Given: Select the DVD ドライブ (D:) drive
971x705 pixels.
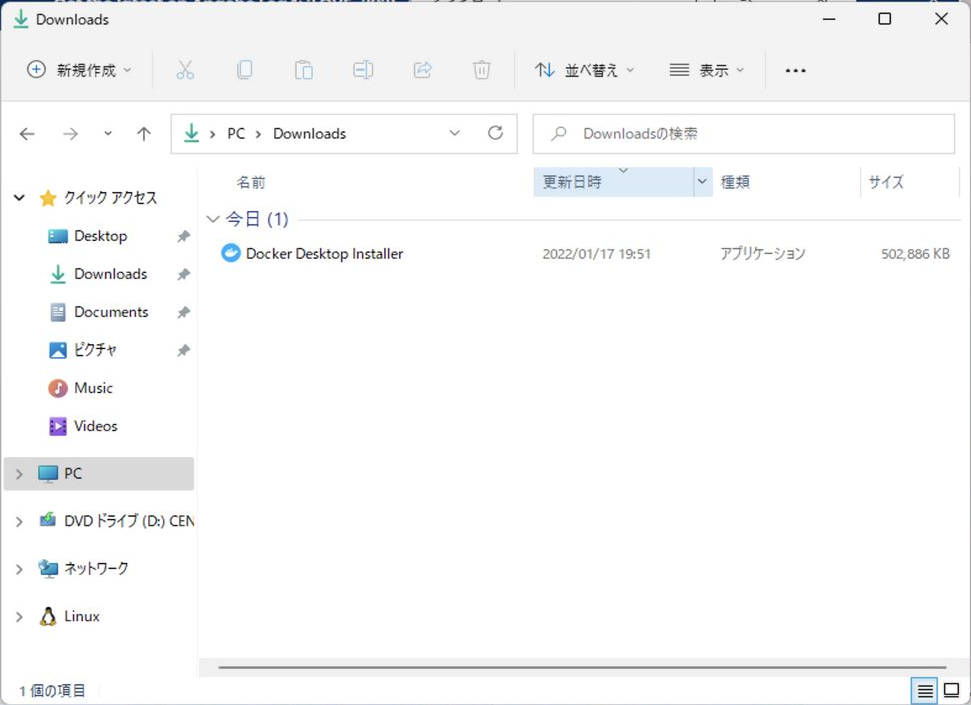Looking at the screenshot, I should click(129, 521).
